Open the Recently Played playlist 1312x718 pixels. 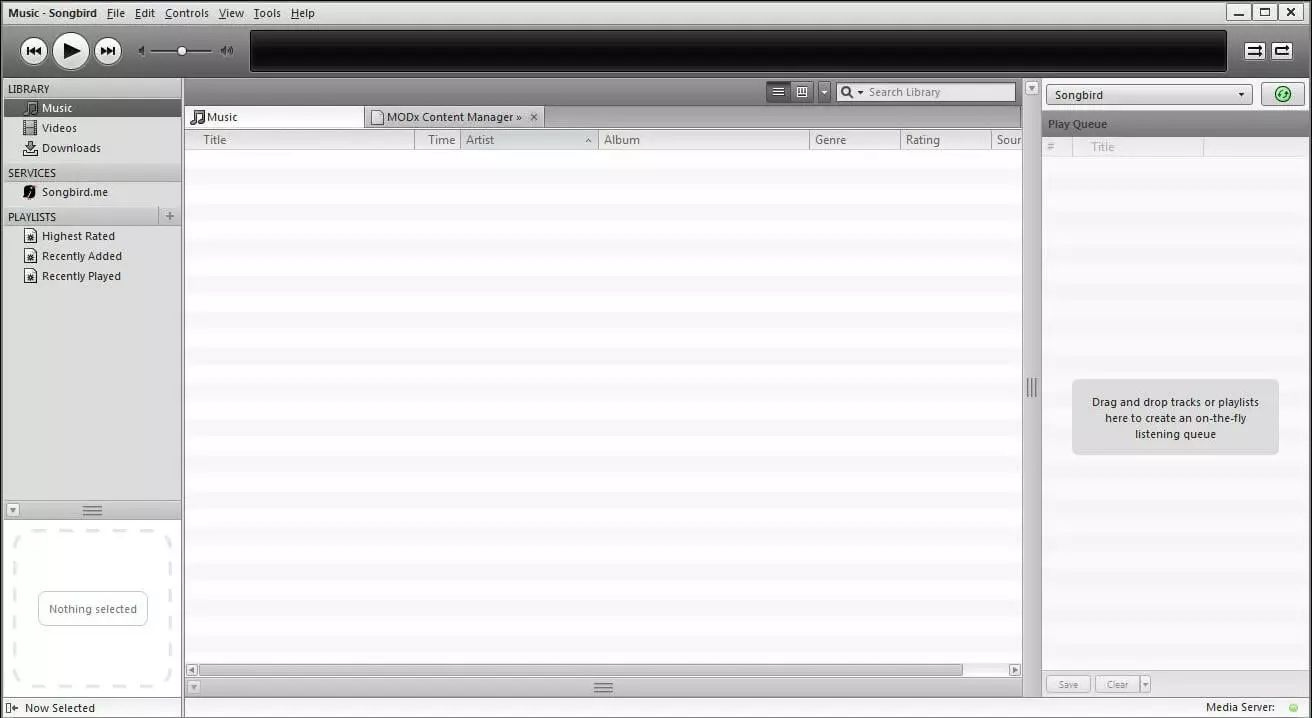tap(93, 276)
